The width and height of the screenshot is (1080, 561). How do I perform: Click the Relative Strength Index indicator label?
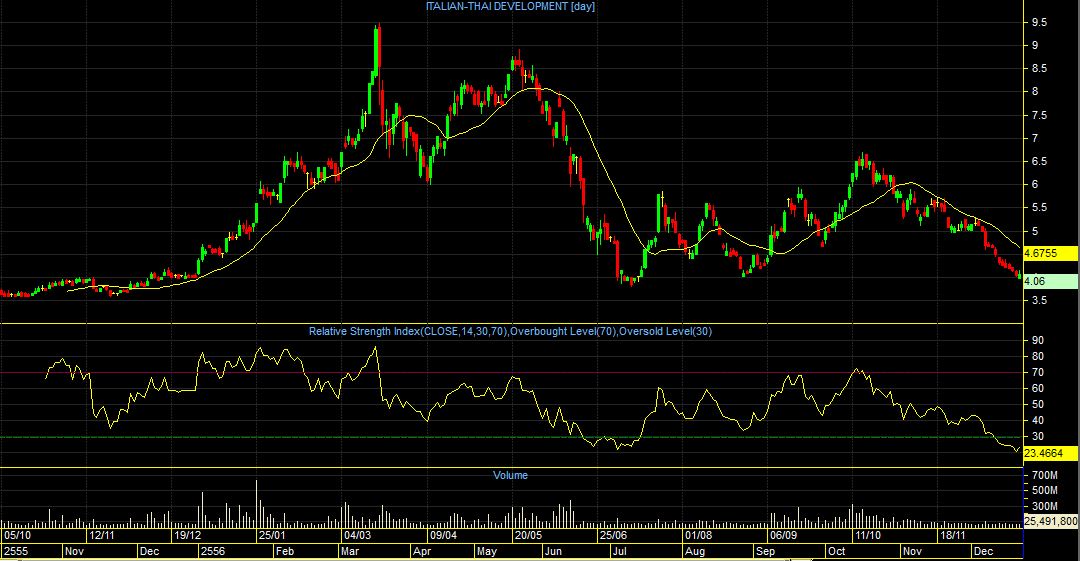510,332
